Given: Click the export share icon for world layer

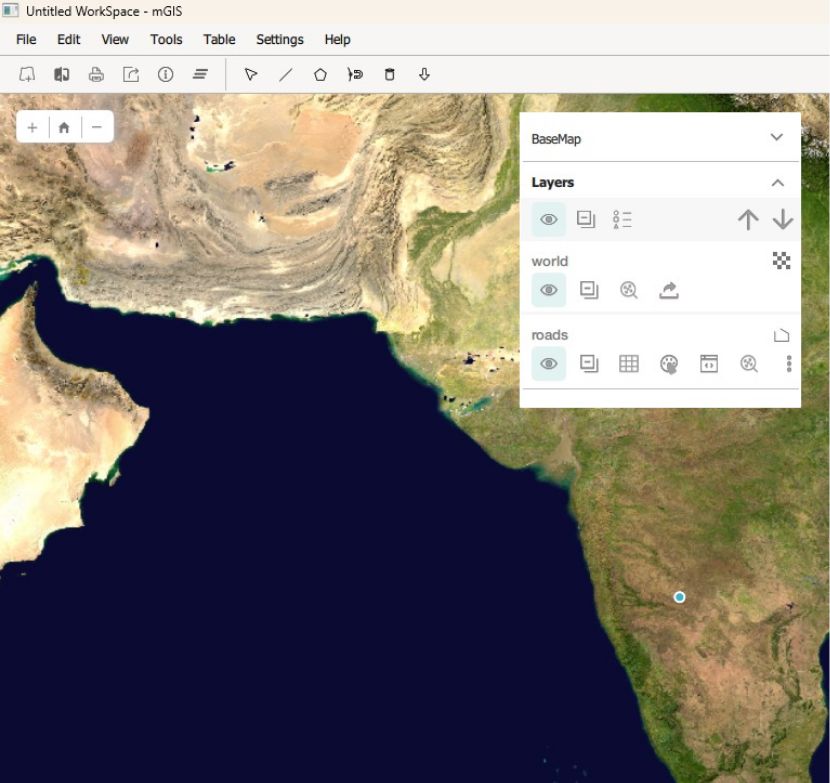Looking at the screenshot, I should tap(669, 290).
